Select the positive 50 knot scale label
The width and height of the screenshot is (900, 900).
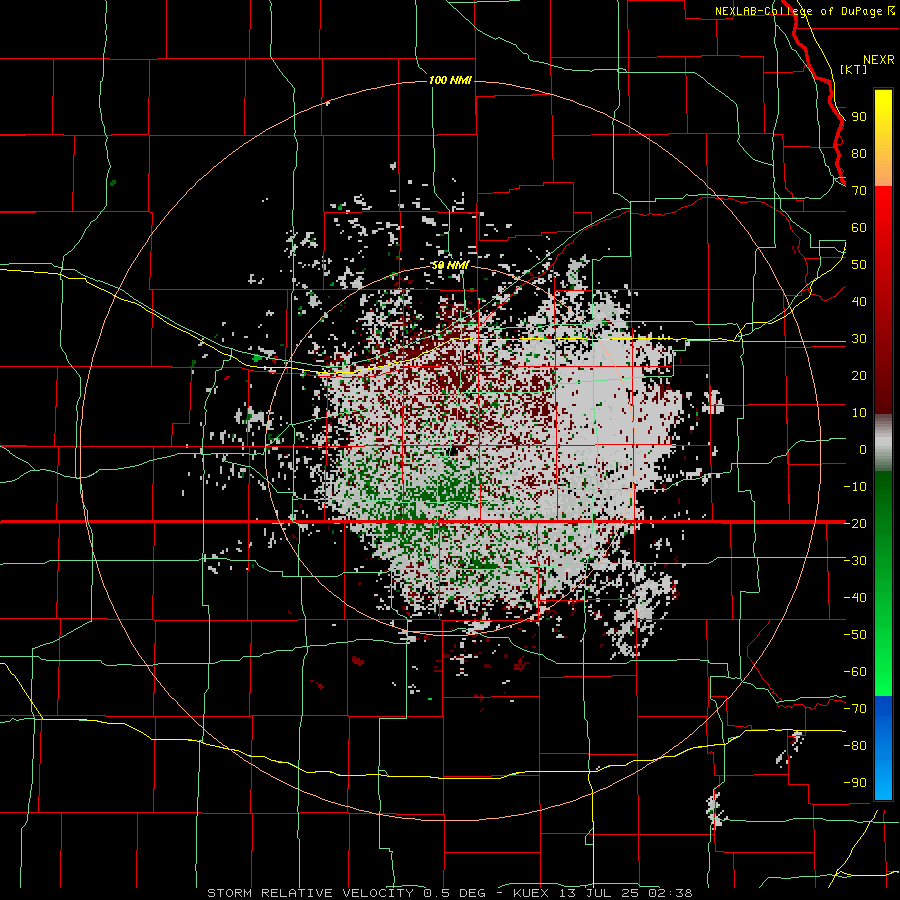click(x=859, y=265)
